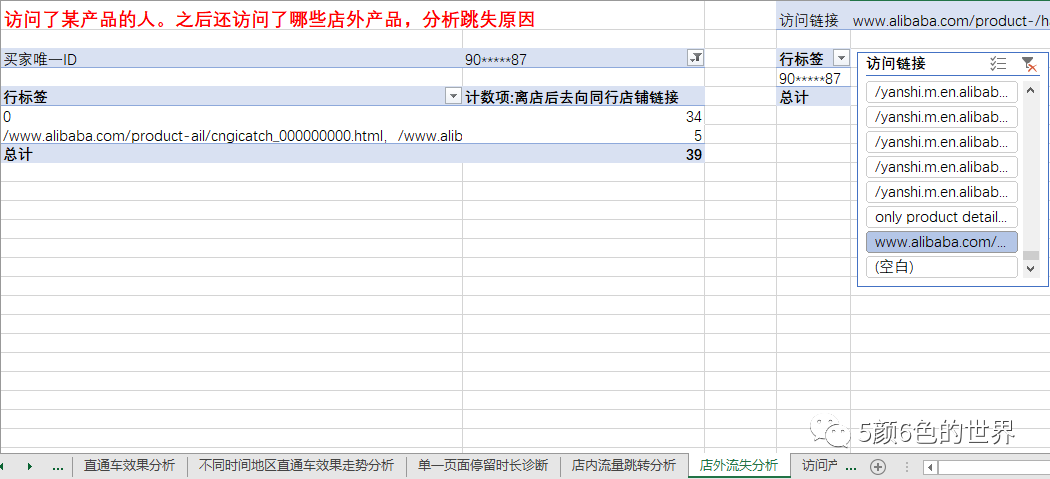Click the next-sheet navigation arrow
This screenshot has height=479, width=1050.
click(30, 466)
